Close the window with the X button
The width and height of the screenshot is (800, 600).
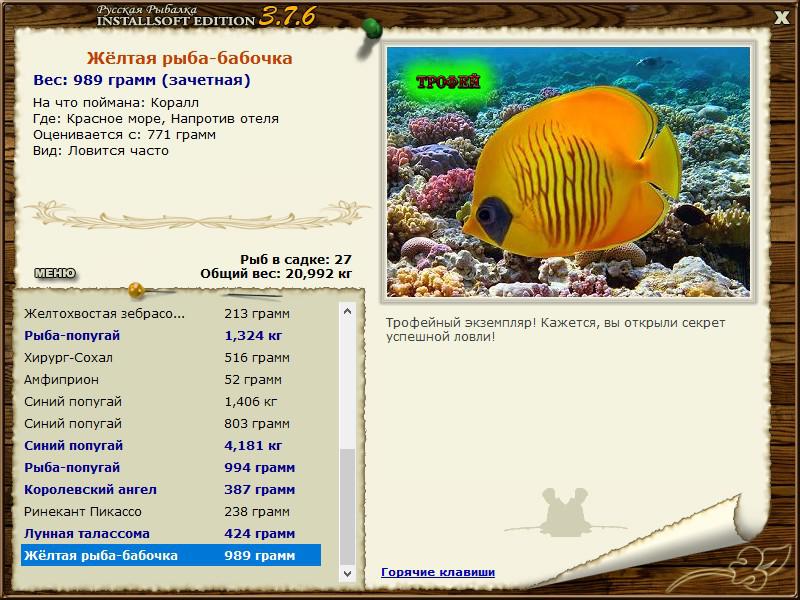click(x=781, y=18)
